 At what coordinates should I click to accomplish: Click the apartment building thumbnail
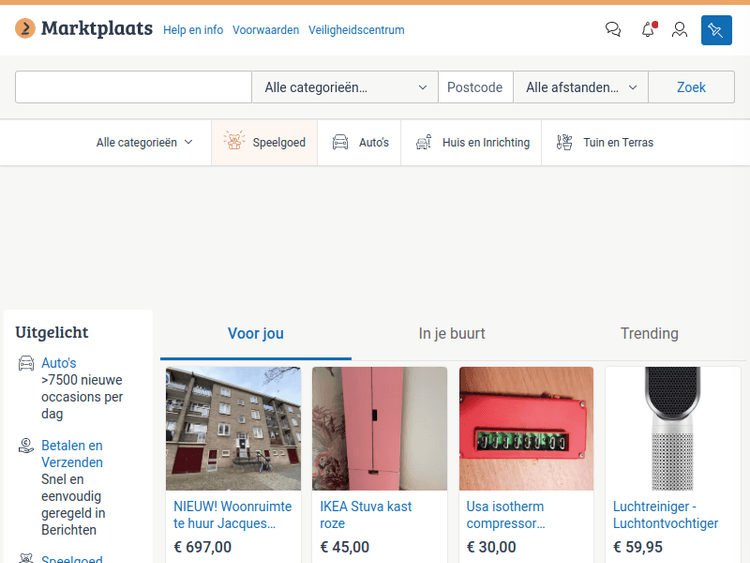(x=233, y=429)
